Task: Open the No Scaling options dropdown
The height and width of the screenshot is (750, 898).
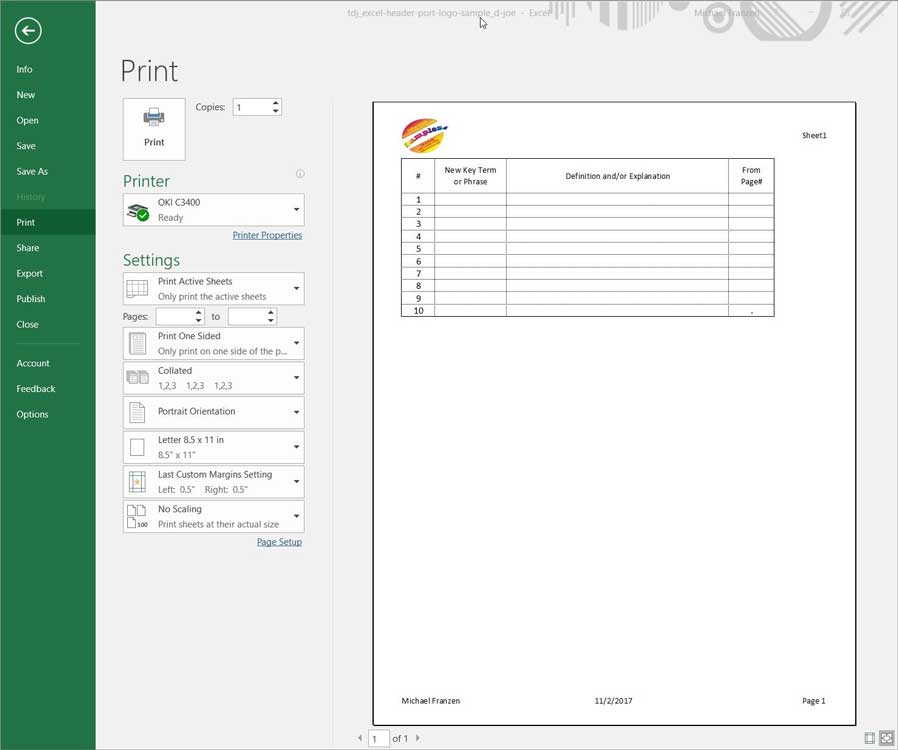Action: click(213, 517)
